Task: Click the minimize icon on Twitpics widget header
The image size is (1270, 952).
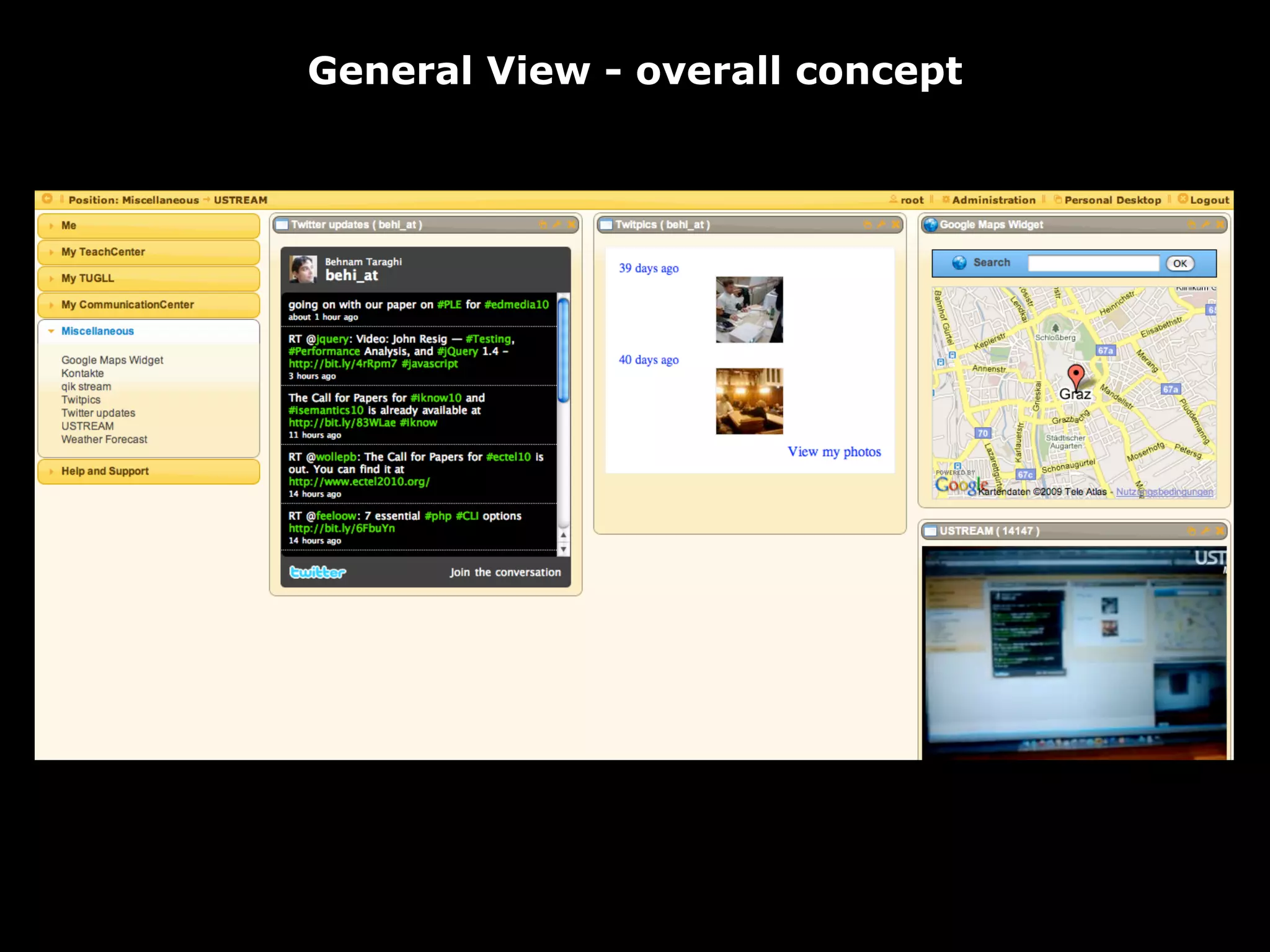Action: tap(868, 225)
